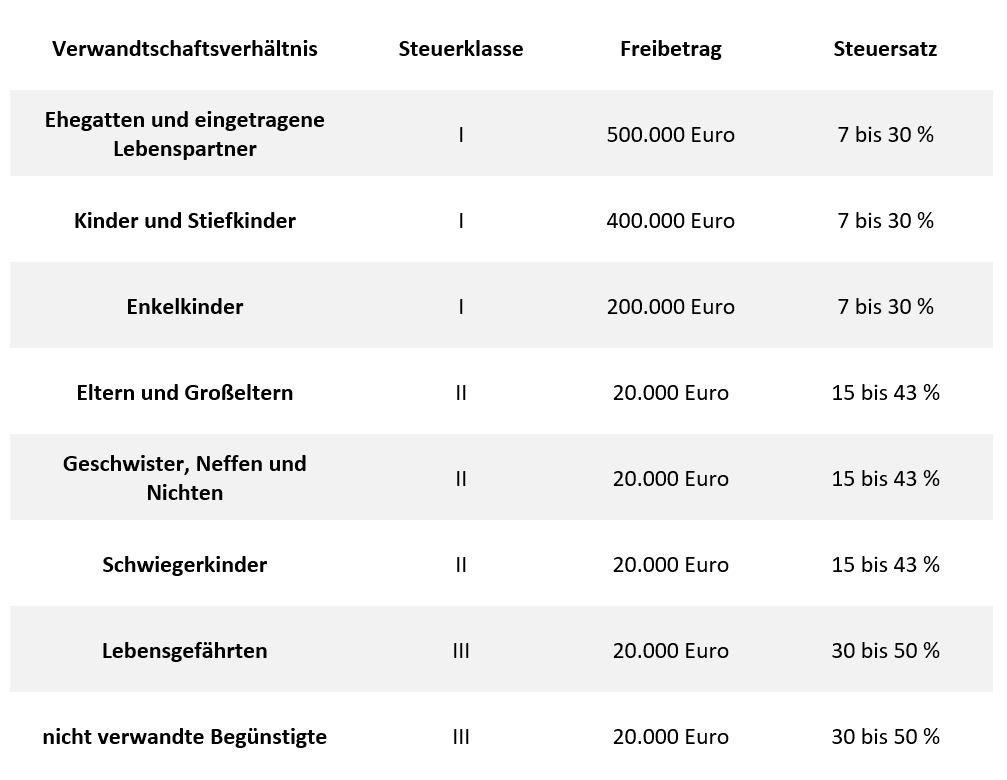Click the Freibetrag column header

pyautogui.click(x=670, y=49)
